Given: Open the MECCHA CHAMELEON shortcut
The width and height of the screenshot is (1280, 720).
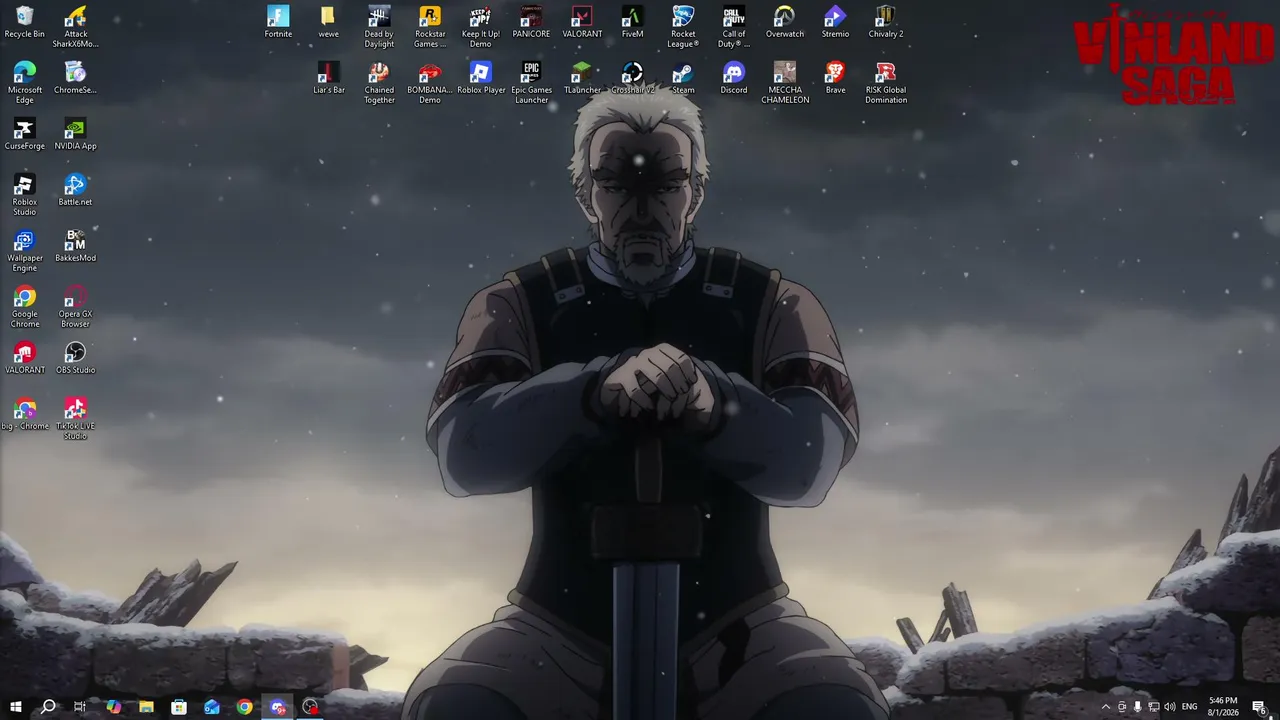Looking at the screenshot, I should (785, 83).
